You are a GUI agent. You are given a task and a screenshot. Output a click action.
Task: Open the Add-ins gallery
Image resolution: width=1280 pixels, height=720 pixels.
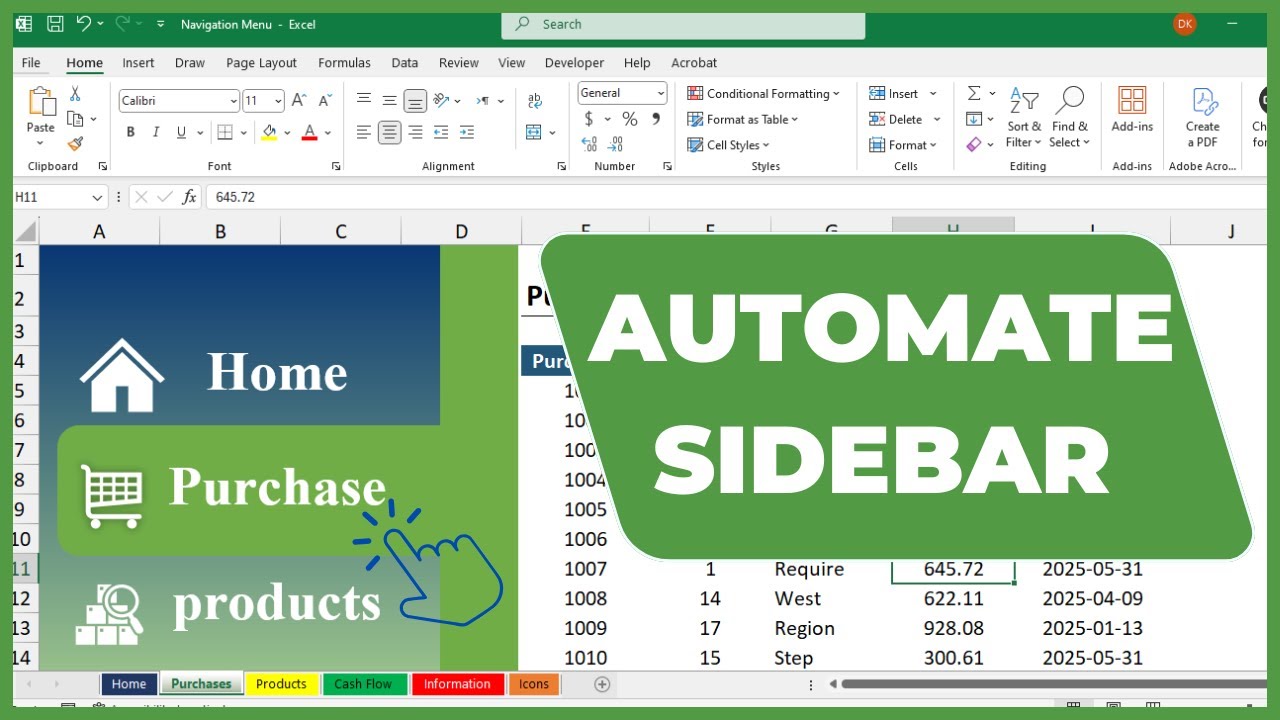tap(1132, 110)
